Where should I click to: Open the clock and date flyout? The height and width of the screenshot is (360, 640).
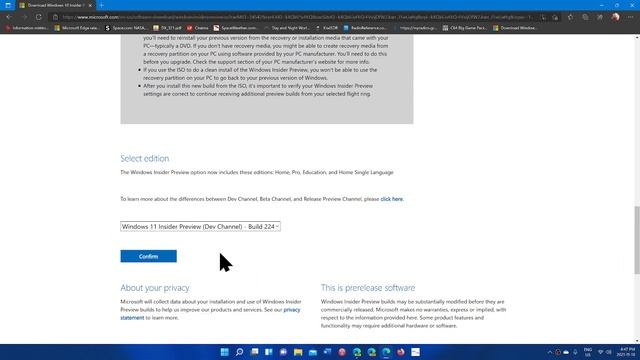(627, 352)
